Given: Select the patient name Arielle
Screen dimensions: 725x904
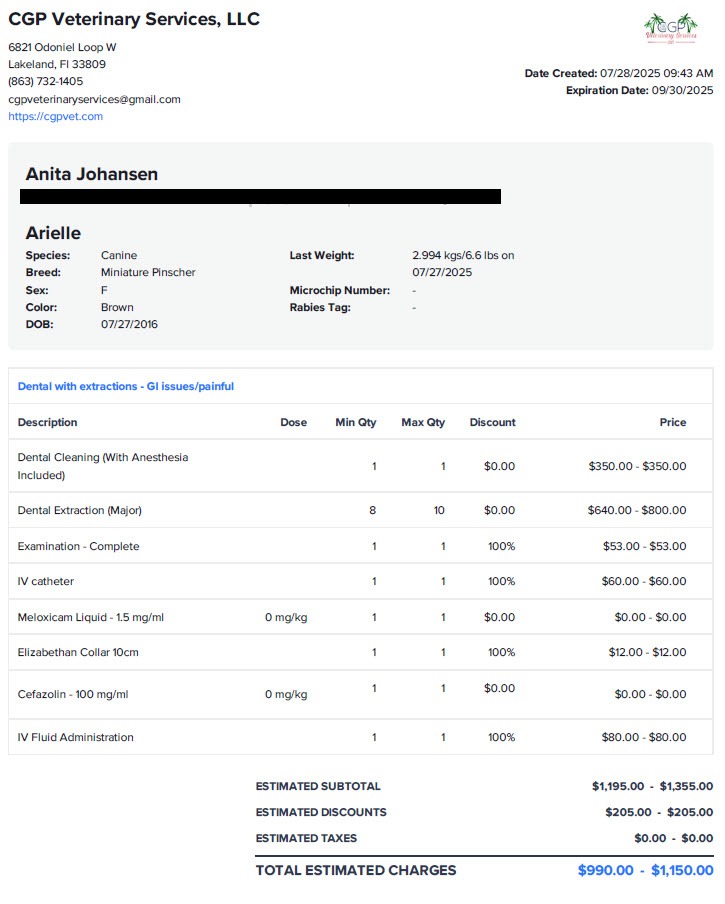Looking at the screenshot, I should [x=53, y=233].
